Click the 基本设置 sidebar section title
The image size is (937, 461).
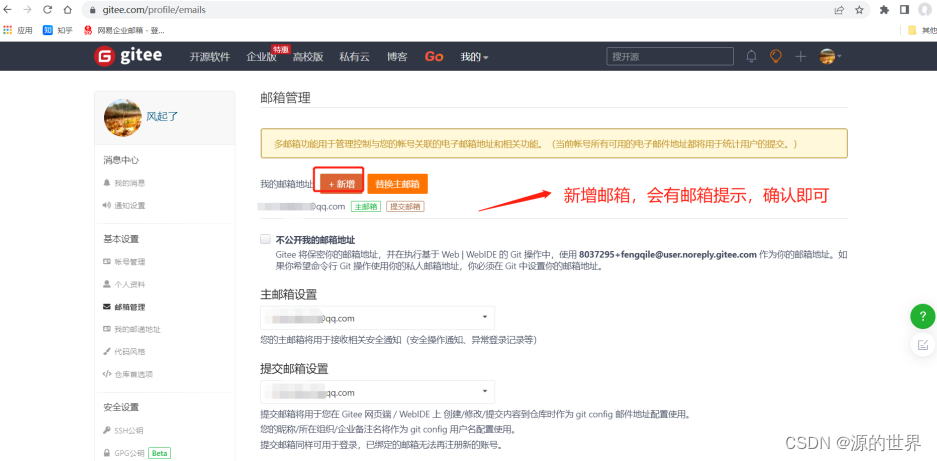[121, 239]
